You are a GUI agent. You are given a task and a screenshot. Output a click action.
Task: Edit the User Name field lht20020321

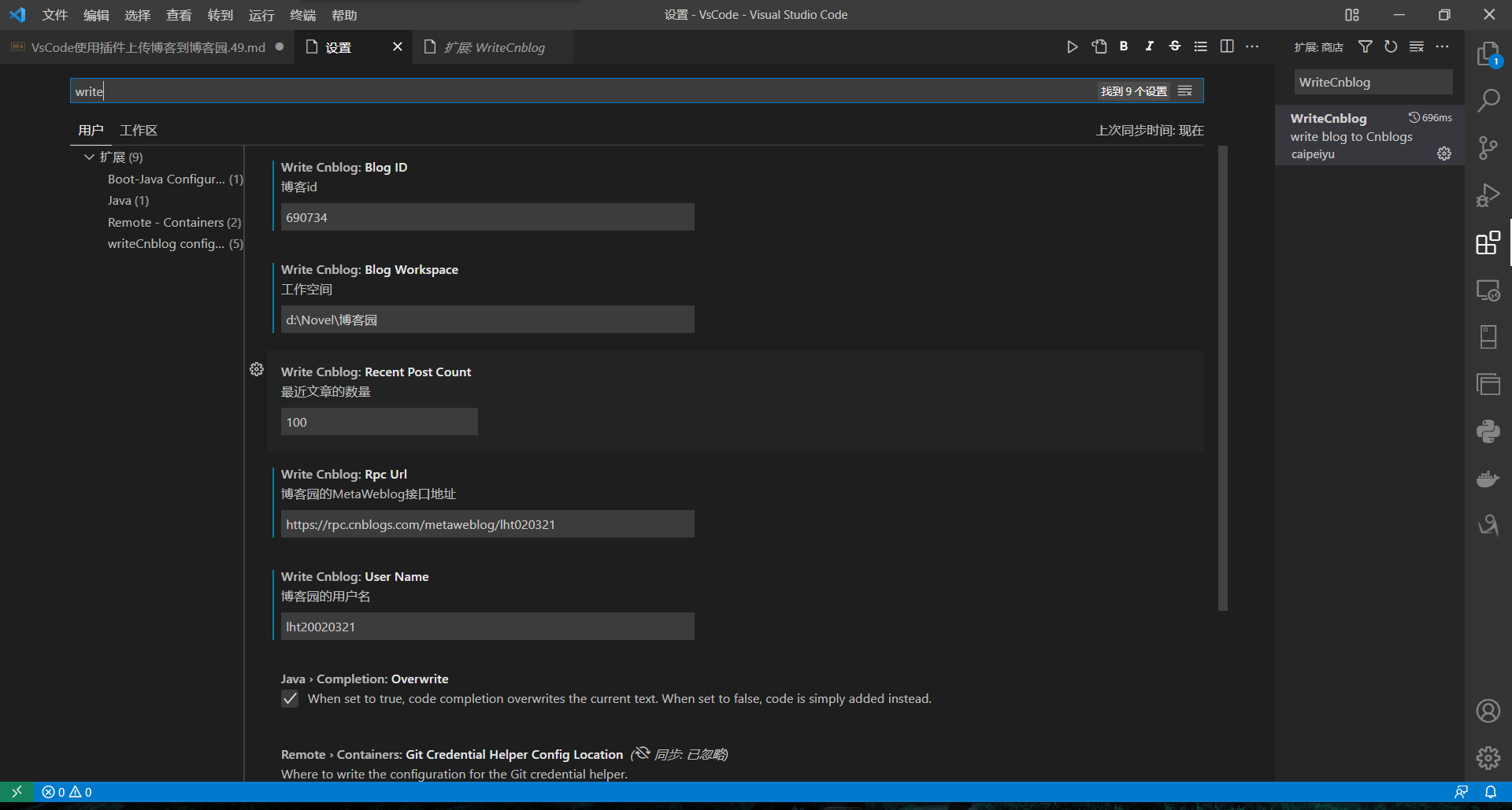487,627
